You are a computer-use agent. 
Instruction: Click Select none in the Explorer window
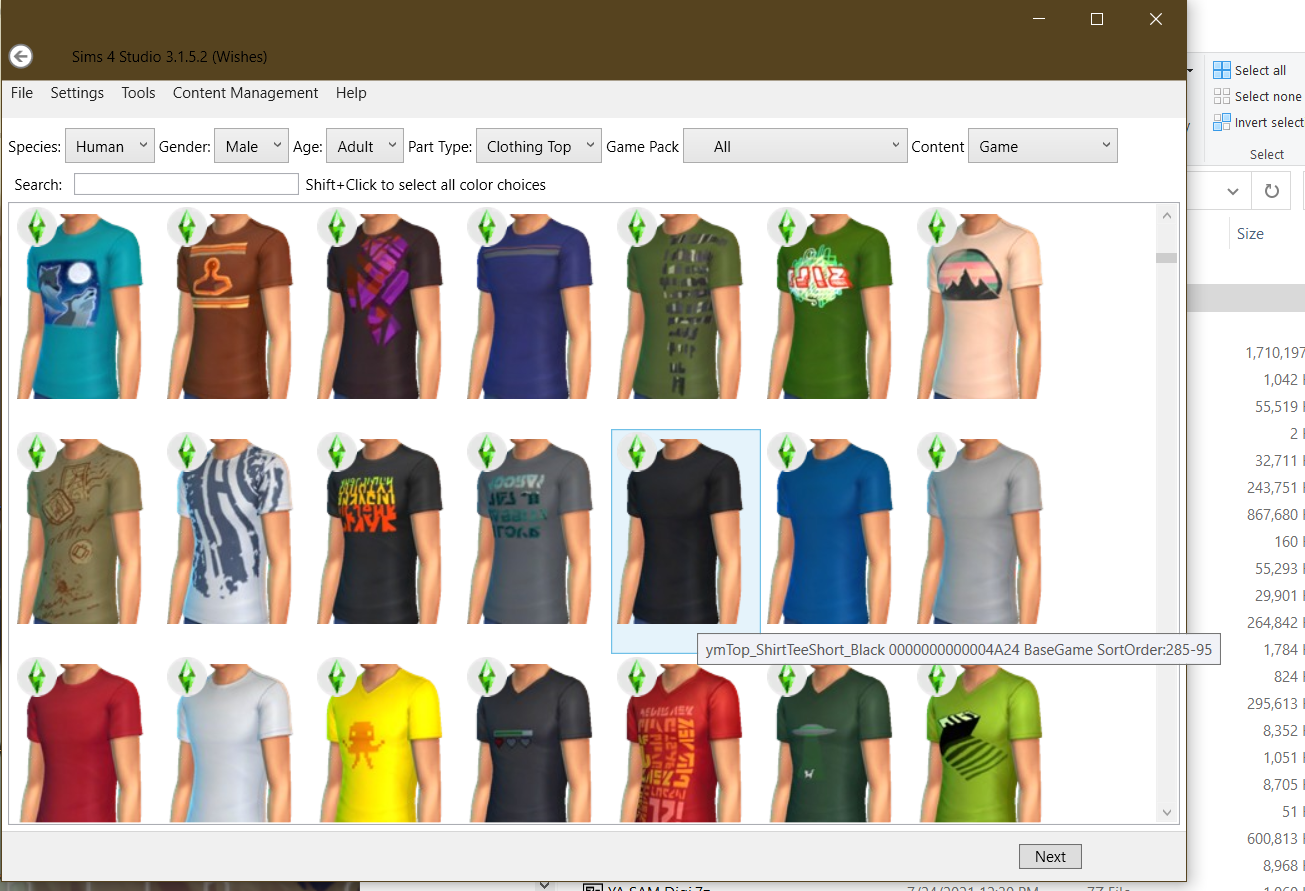(1257, 96)
